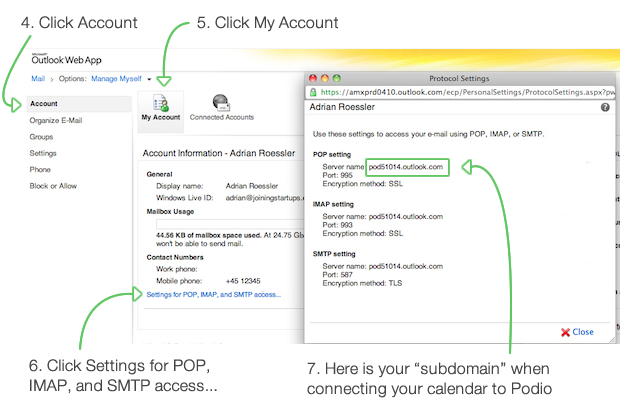
Task: Click the Protocol Settings window title
Action: coord(459,78)
